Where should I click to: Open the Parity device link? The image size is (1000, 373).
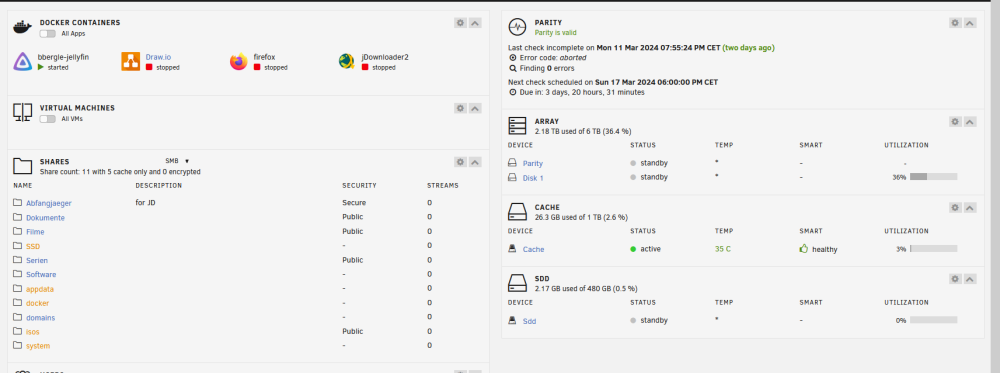(533, 163)
